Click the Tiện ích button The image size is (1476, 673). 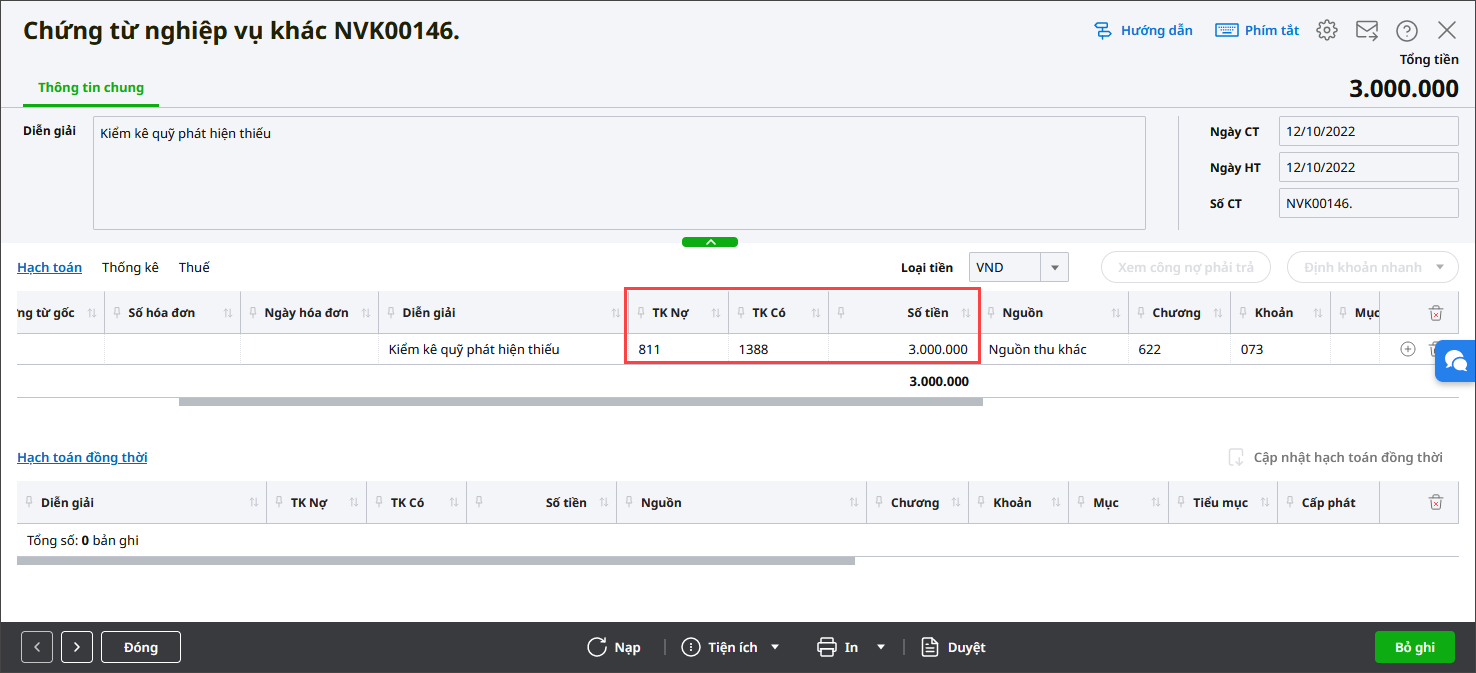pyautogui.click(x=721, y=647)
